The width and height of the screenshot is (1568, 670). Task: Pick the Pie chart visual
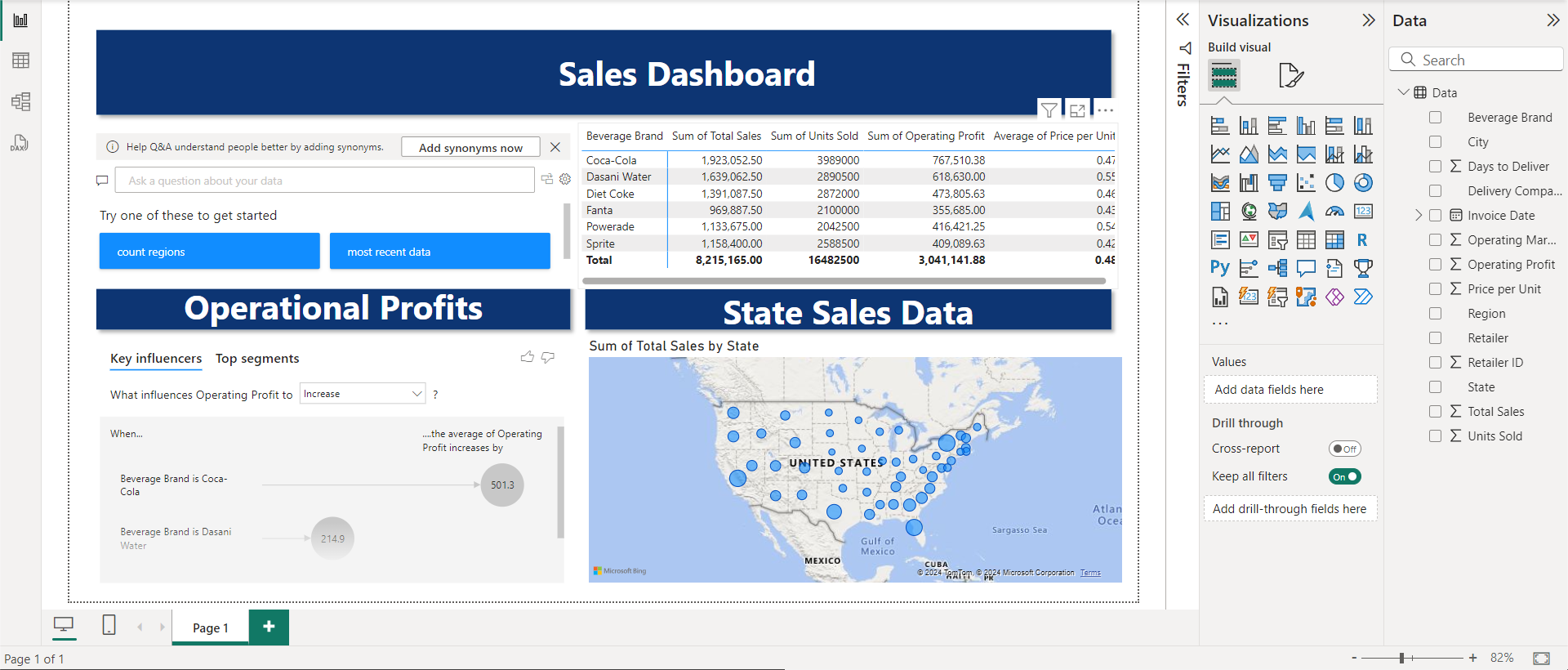1334,183
